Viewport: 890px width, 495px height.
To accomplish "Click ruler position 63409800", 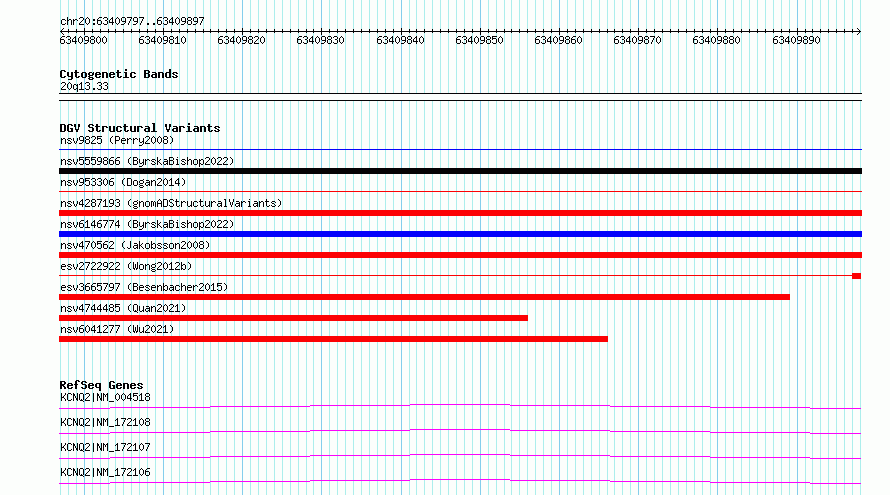I will 83,40.
